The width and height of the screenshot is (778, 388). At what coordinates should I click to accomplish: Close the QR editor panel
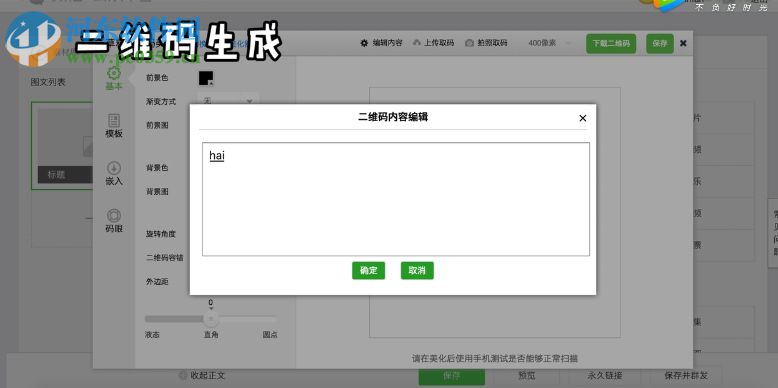pyautogui.click(x=683, y=44)
